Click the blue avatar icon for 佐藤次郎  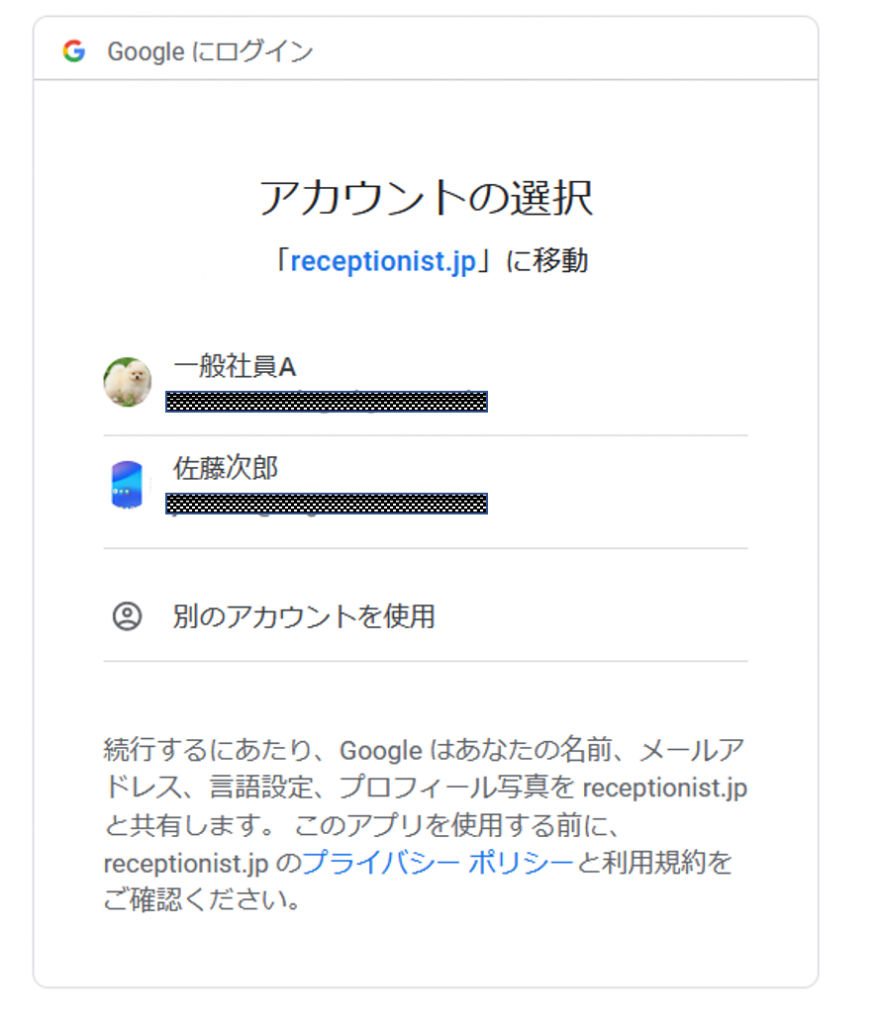point(127,485)
